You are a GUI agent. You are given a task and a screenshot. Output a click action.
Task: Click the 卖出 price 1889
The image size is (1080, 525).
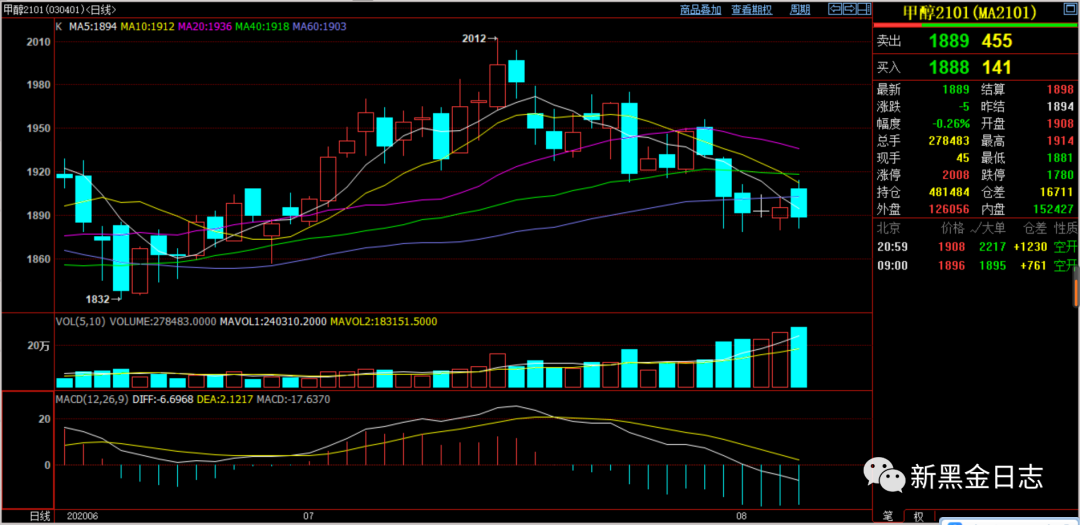(949, 41)
